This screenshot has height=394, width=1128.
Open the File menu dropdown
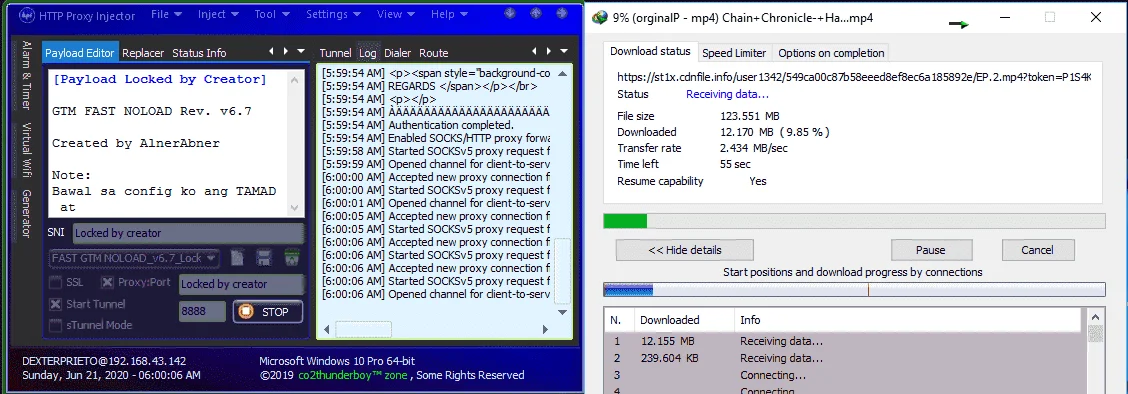[x=166, y=14]
